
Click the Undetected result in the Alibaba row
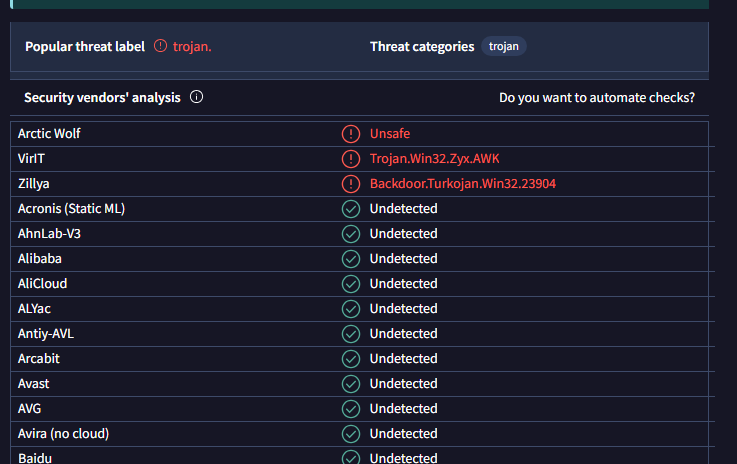(403, 259)
